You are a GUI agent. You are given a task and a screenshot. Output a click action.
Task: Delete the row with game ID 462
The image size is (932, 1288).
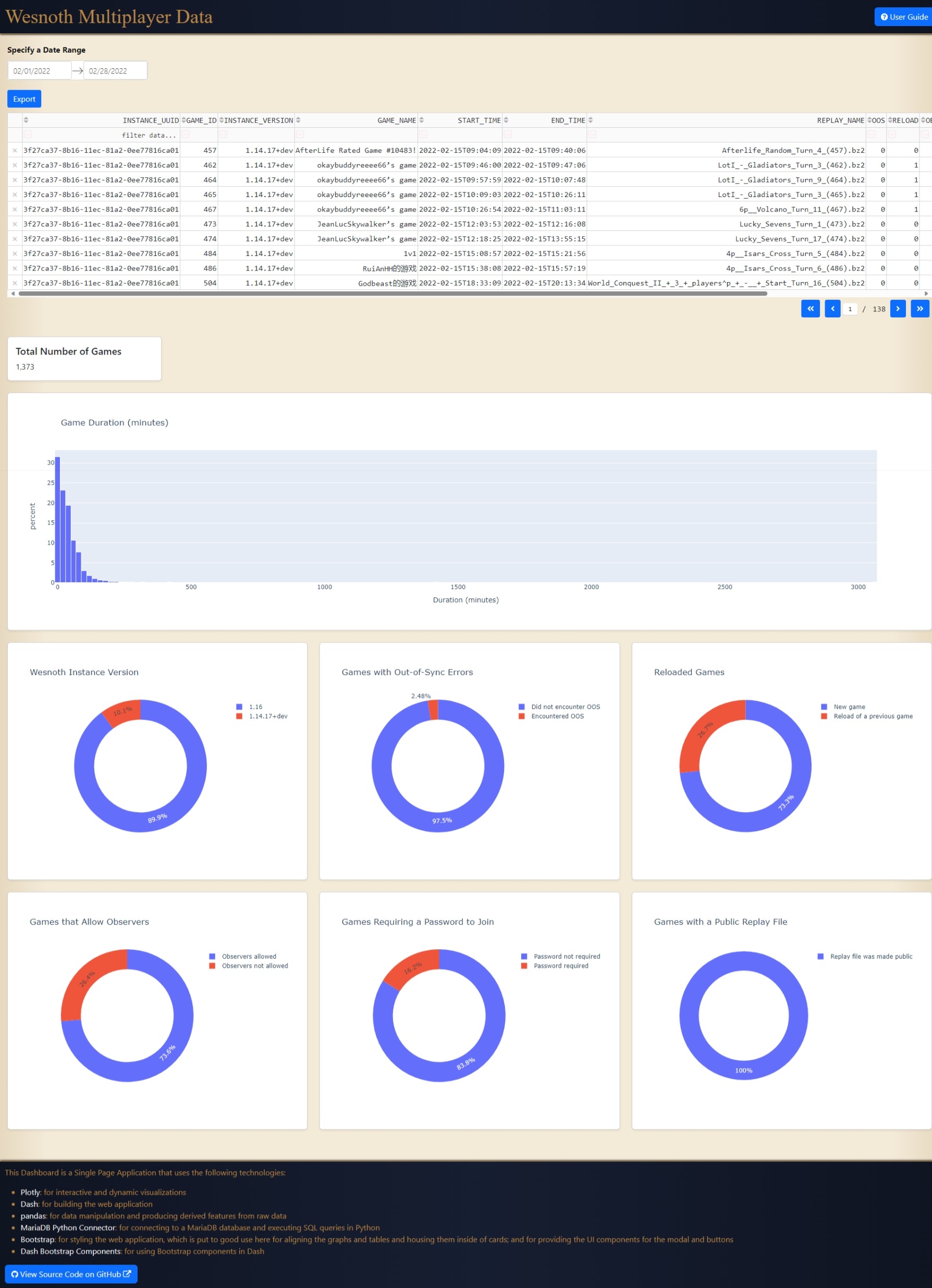15,165
